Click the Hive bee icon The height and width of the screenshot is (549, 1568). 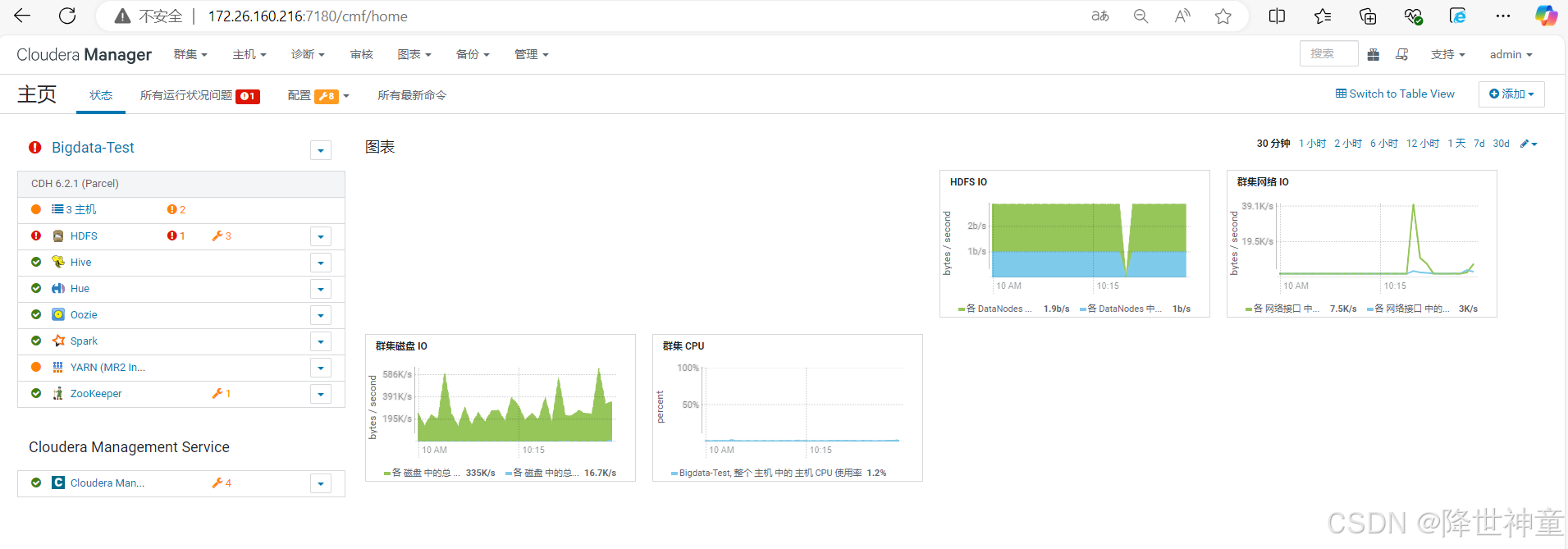(58, 262)
